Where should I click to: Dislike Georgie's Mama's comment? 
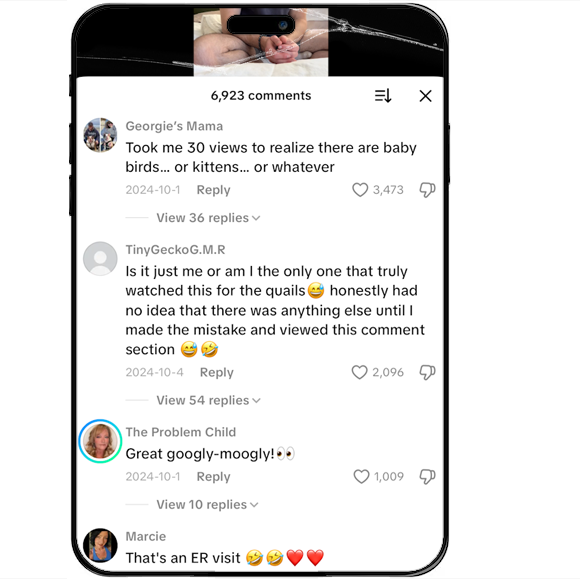tap(427, 190)
